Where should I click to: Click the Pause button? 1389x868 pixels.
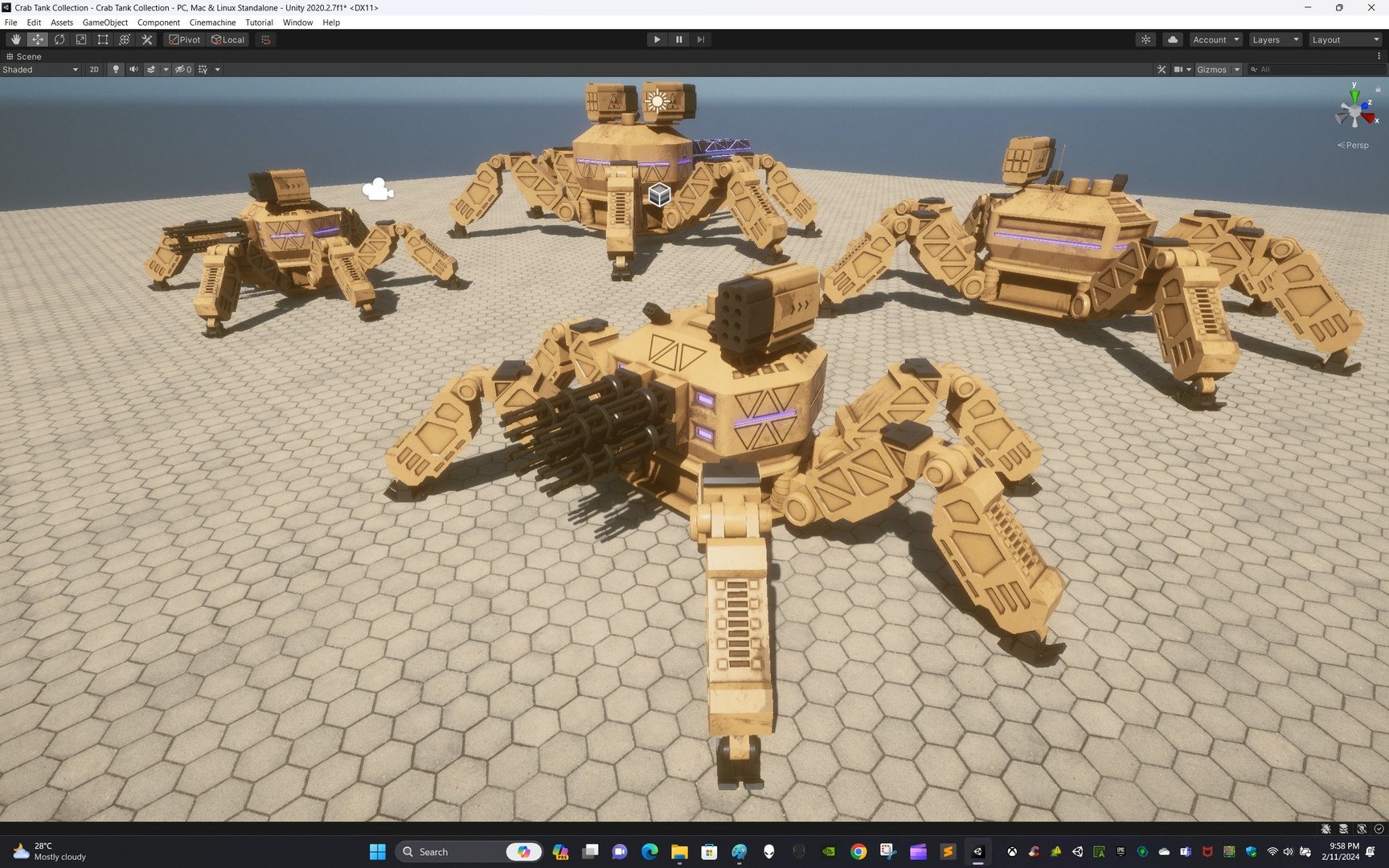pos(678,39)
